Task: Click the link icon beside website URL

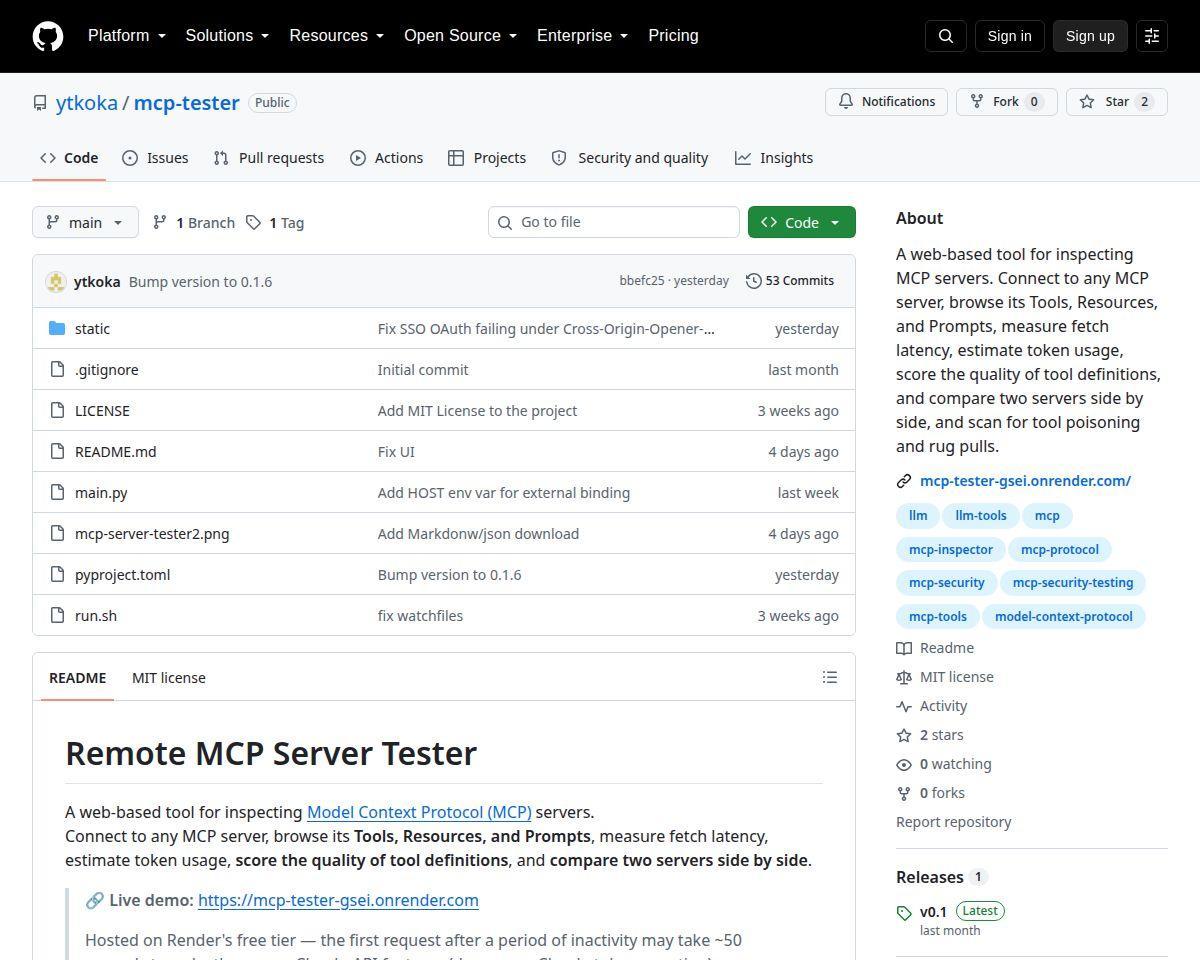Action: [x=904, y=481]
